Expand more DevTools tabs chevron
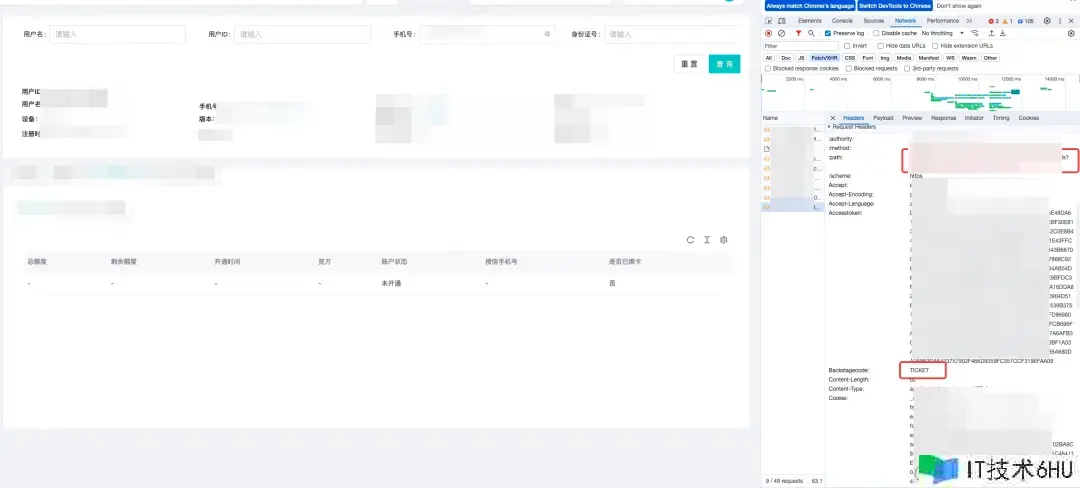 [968, 21]
